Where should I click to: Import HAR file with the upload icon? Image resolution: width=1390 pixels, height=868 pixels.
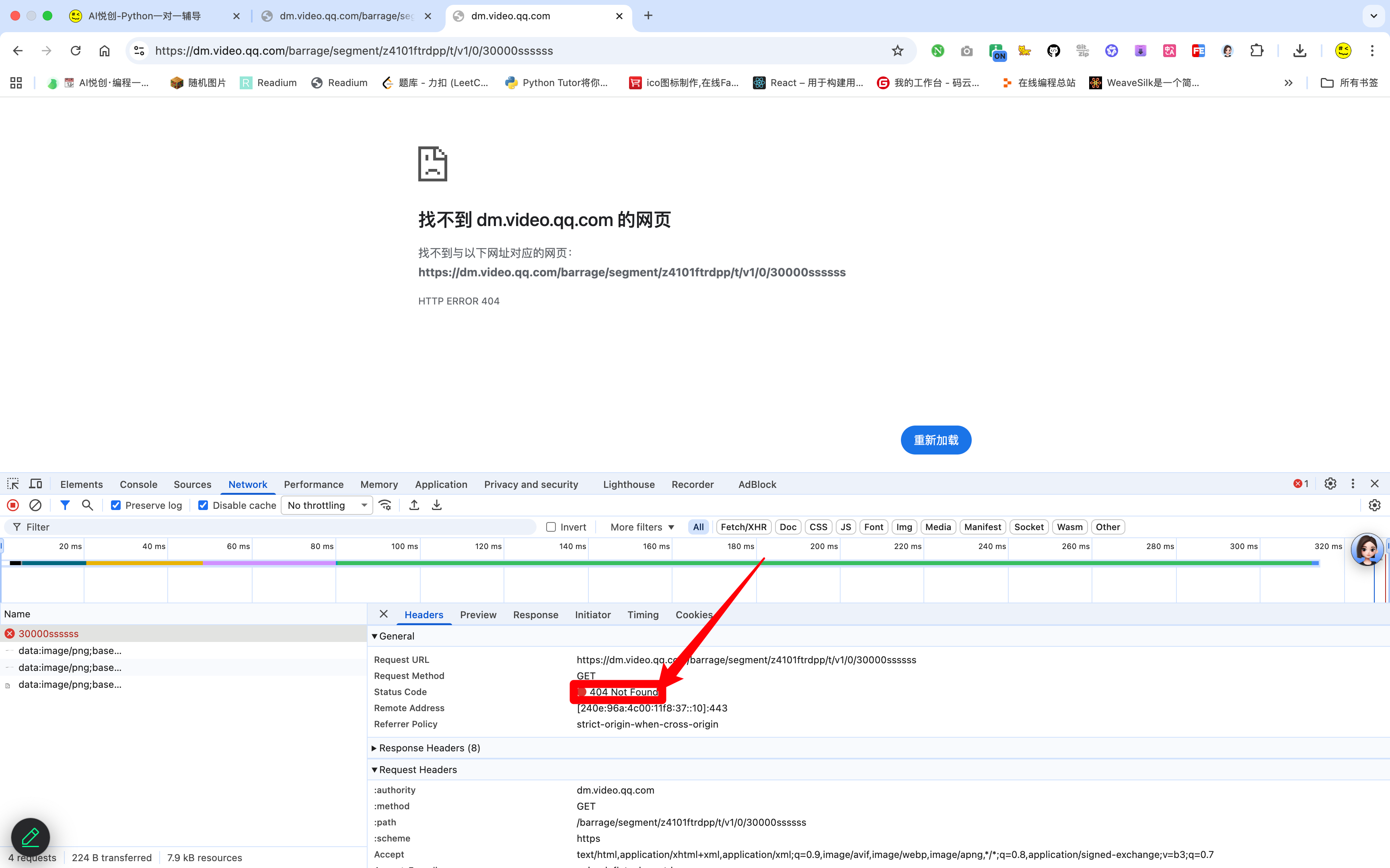414,505
